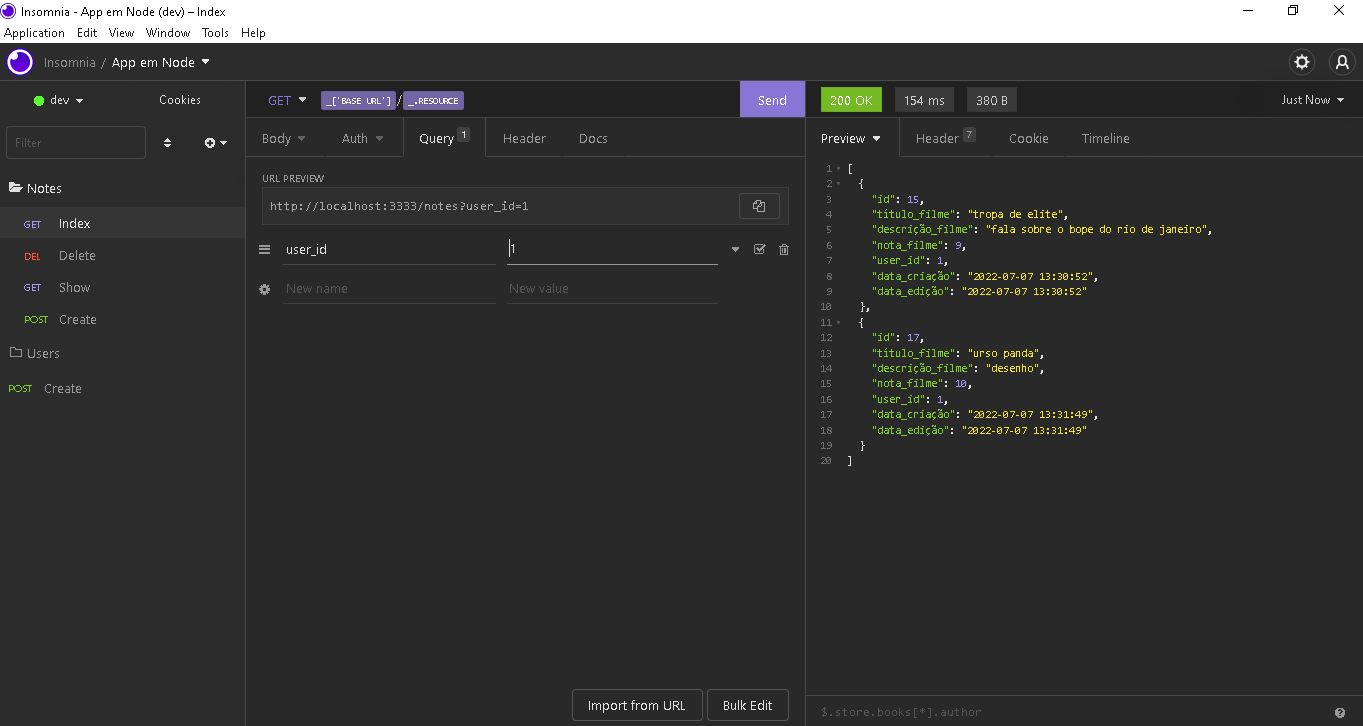Open the Body tab dropdown
Screen dimensions: 1363x726
point(284,138)
